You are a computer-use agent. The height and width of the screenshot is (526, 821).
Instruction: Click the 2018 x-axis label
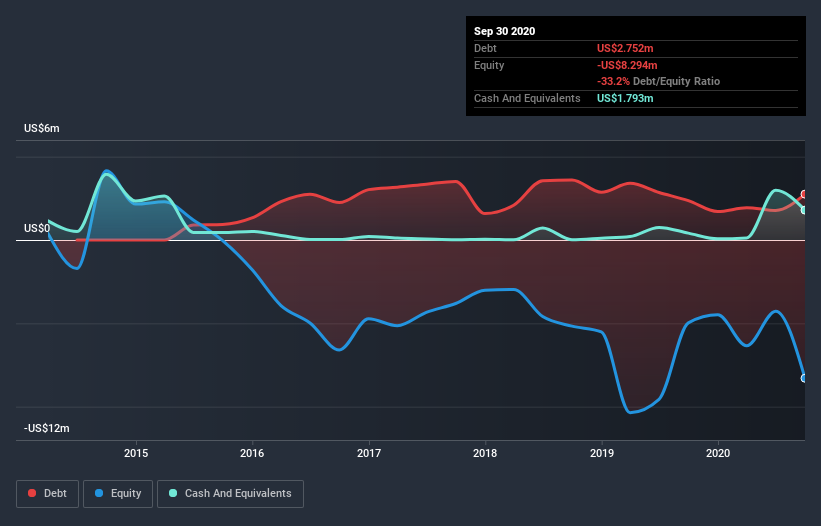click(x=485, y=453)
